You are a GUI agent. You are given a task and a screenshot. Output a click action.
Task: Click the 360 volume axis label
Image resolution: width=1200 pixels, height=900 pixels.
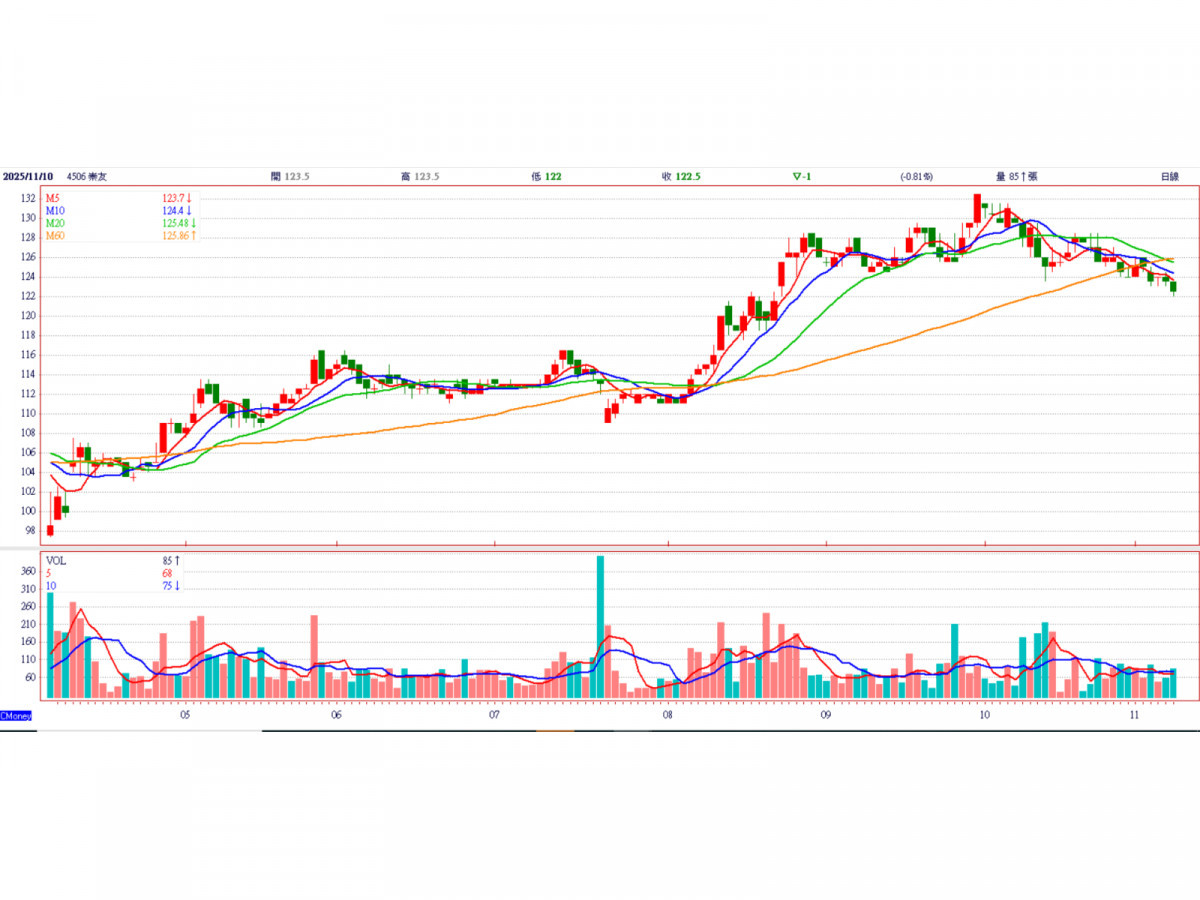[x=28, y=572]
